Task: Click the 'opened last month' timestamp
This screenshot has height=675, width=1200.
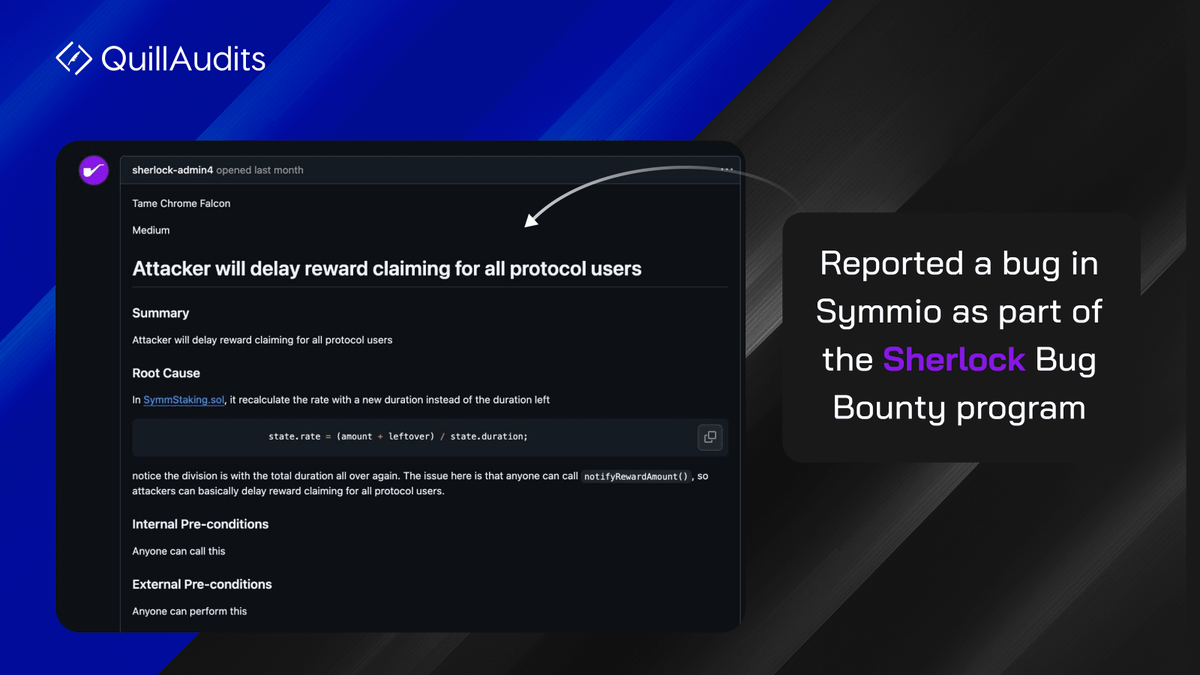Action: tap(260, 170)
